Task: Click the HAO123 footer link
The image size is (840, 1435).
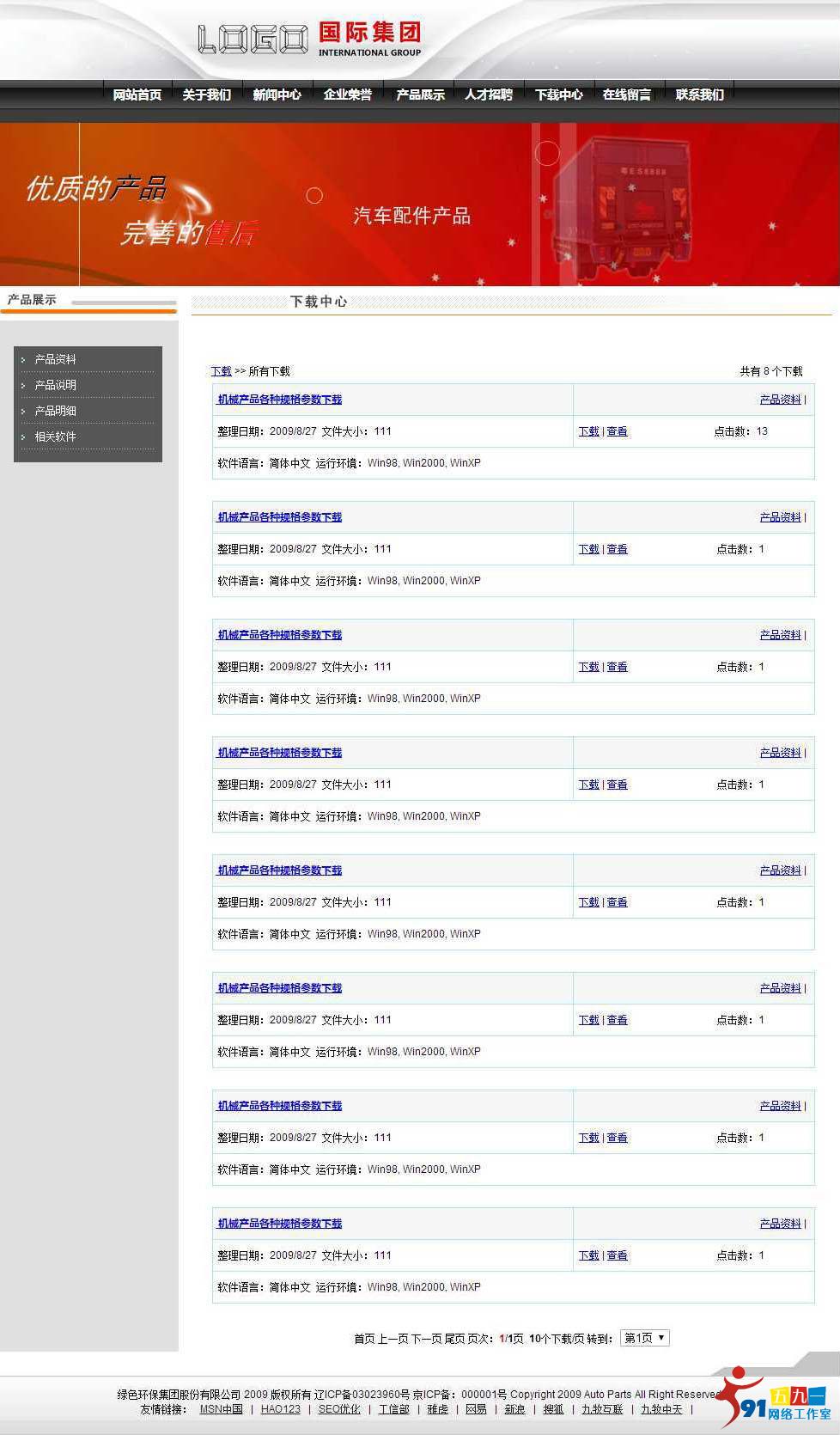Action: tap(280, 1409)
